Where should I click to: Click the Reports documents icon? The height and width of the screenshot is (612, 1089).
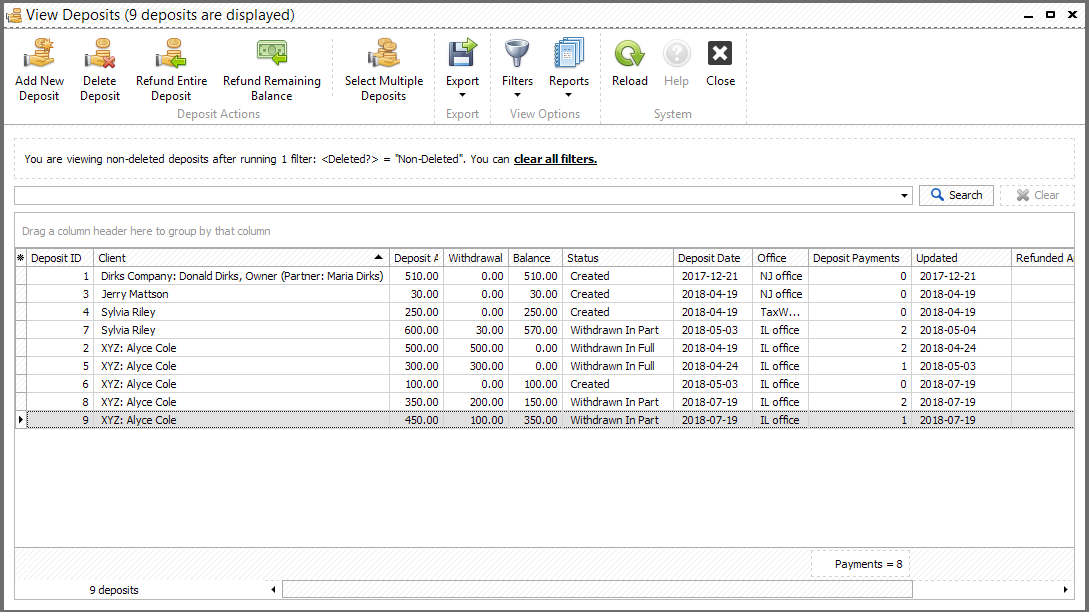coord(569,53)
